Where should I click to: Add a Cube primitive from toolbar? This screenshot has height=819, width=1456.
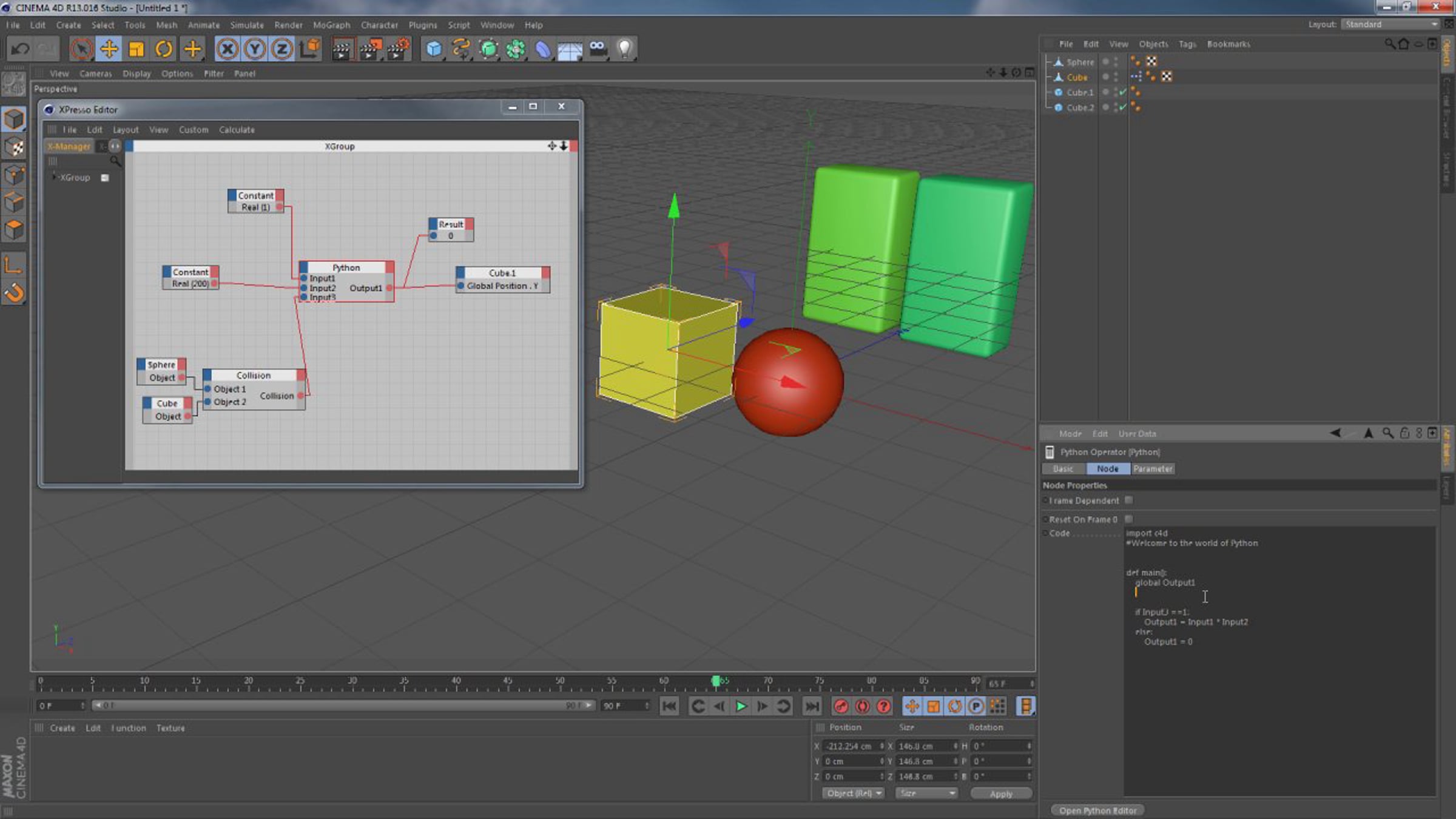coord(433,49)
